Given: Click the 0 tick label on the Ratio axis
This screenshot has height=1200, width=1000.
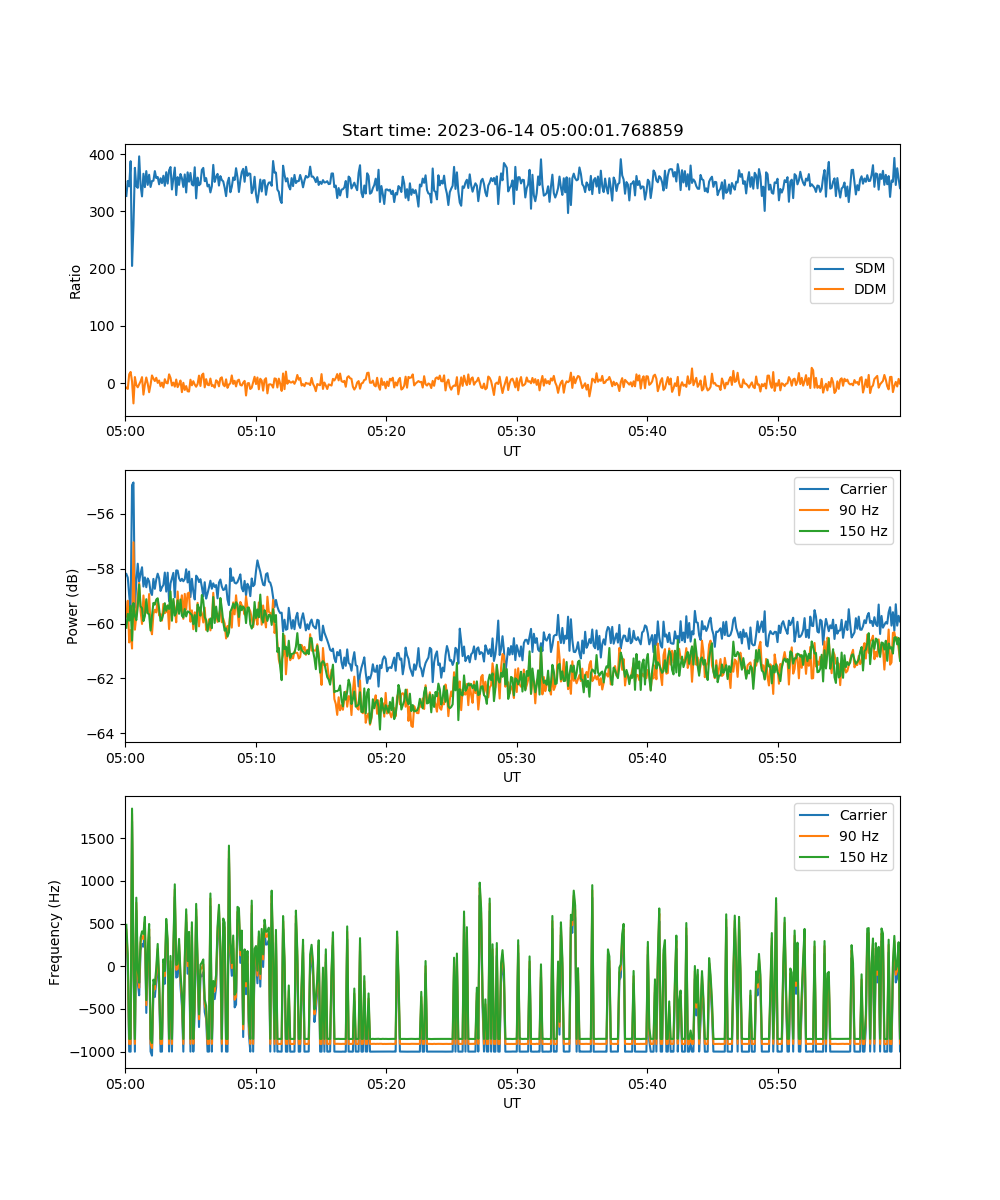Looking at the screenshot, I should 113,384.
